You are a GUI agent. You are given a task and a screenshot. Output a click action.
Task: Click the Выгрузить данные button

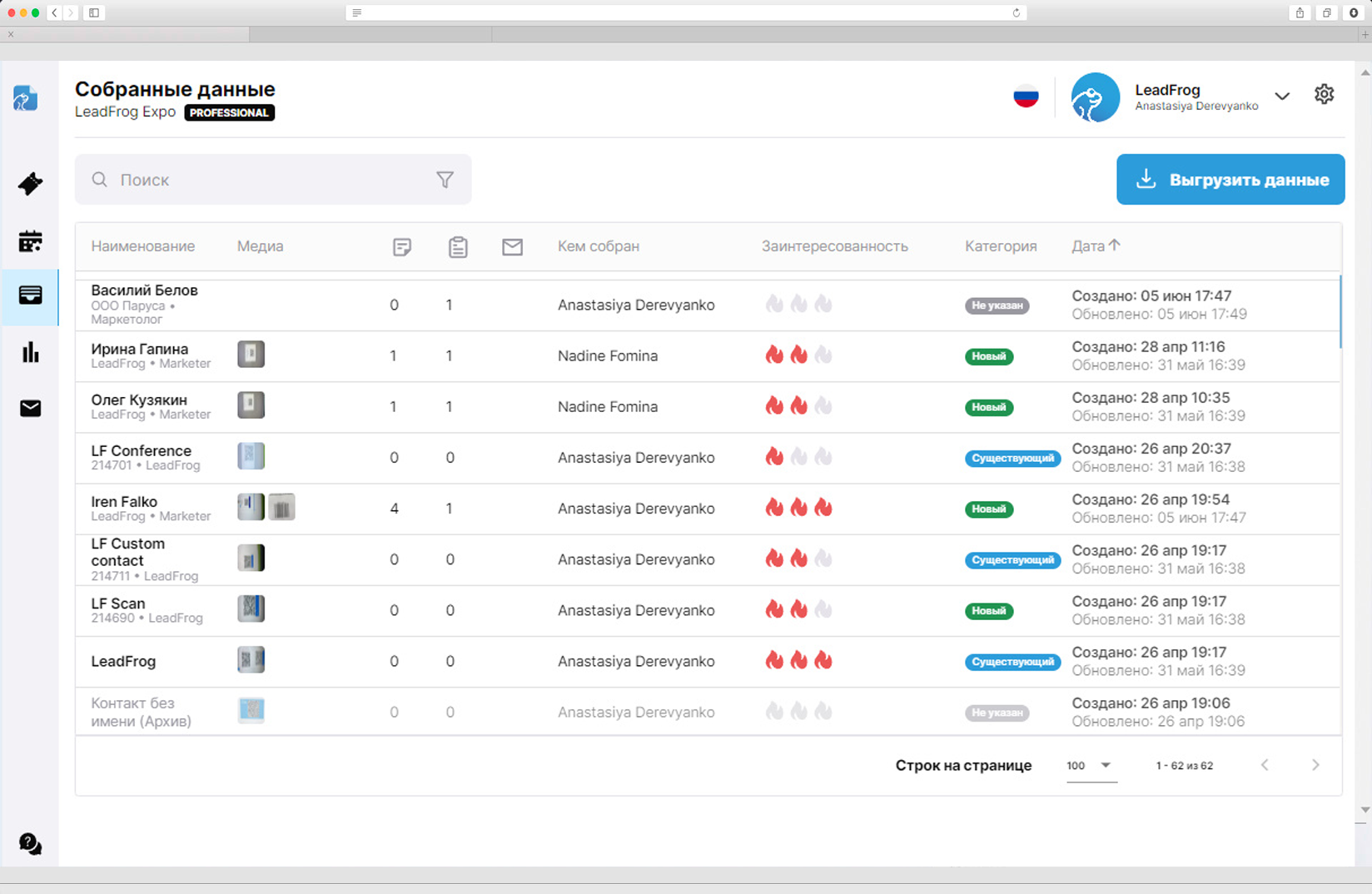[x=1230, y=180]
